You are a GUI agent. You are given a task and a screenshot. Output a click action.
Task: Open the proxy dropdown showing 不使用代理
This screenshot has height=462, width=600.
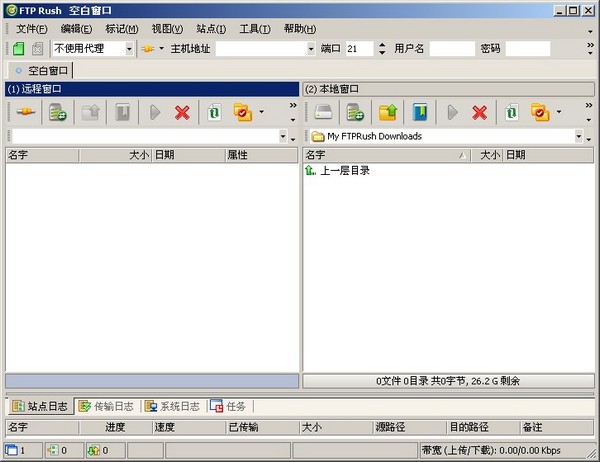tap(129, 49)
